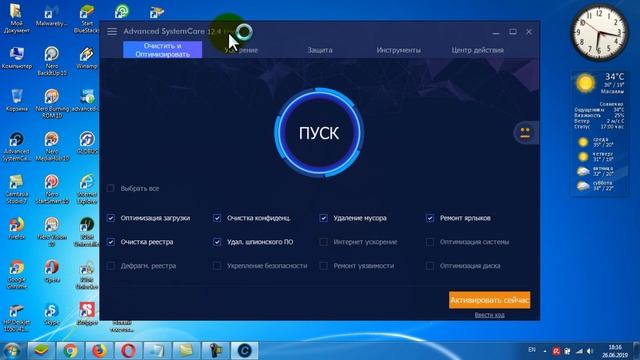Launch Internet Explorer from the desktop

tap(87, 189)
